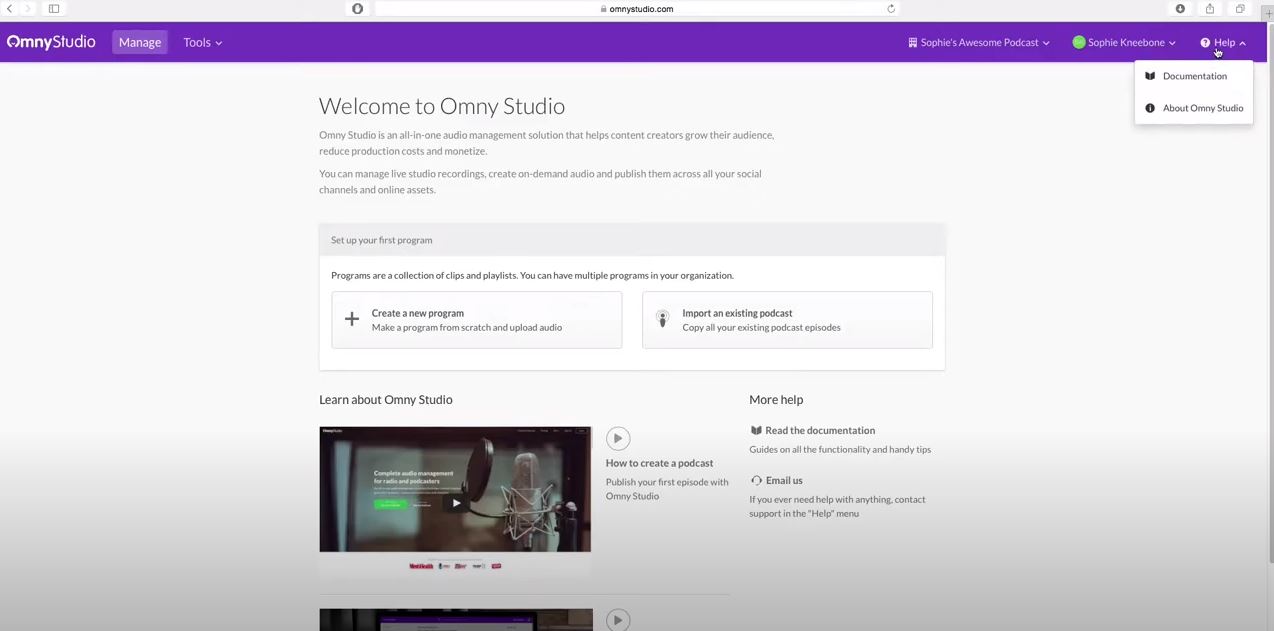Open Sophie's Awesome Podcast organization switcher
Image resolution: width=1274 pixels, height=631 pixels.
[x=979, y=43]
